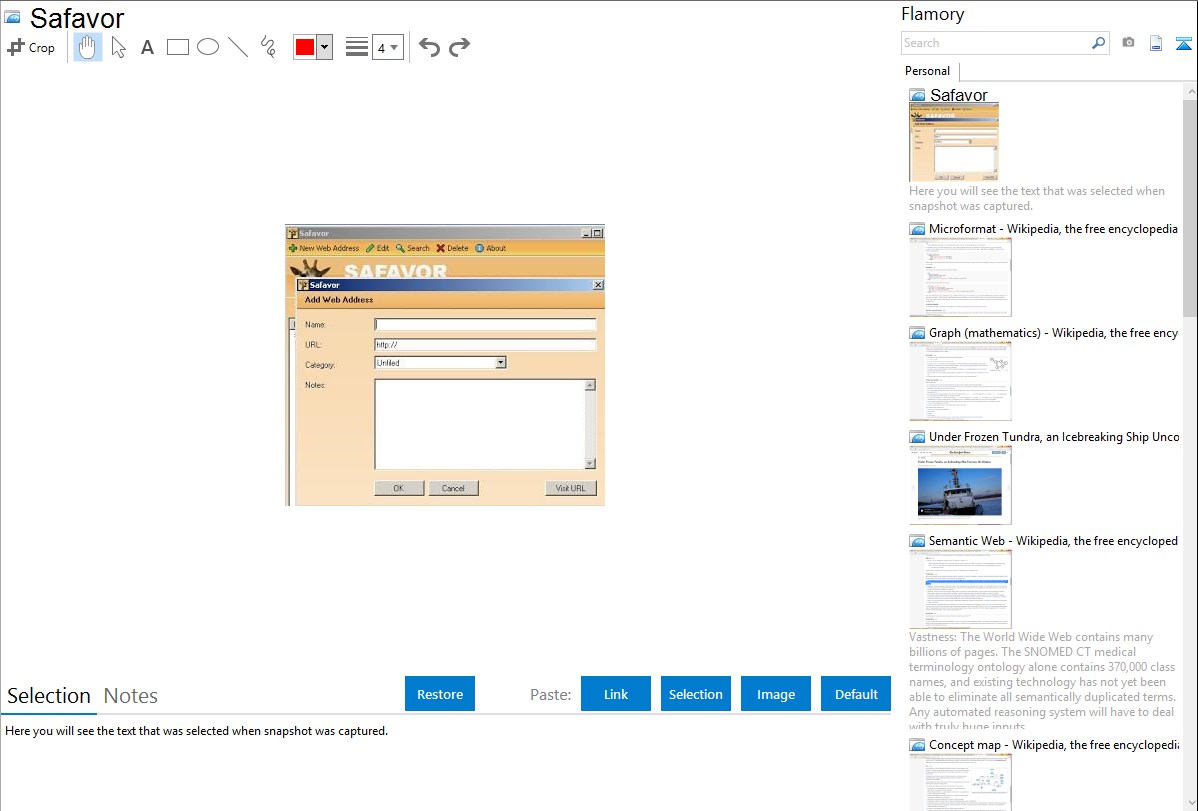Select the straight line tool
This screenshot has height=811, width=1198.
[238, 47]
